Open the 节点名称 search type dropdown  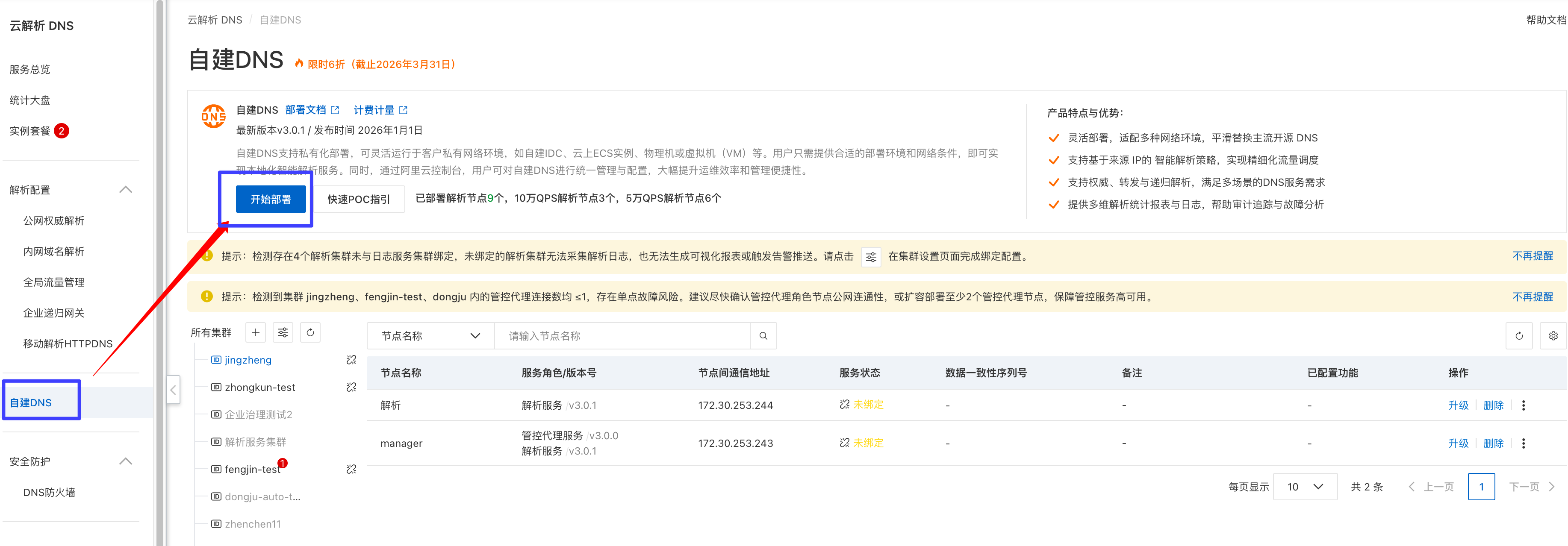click(430, 336)
